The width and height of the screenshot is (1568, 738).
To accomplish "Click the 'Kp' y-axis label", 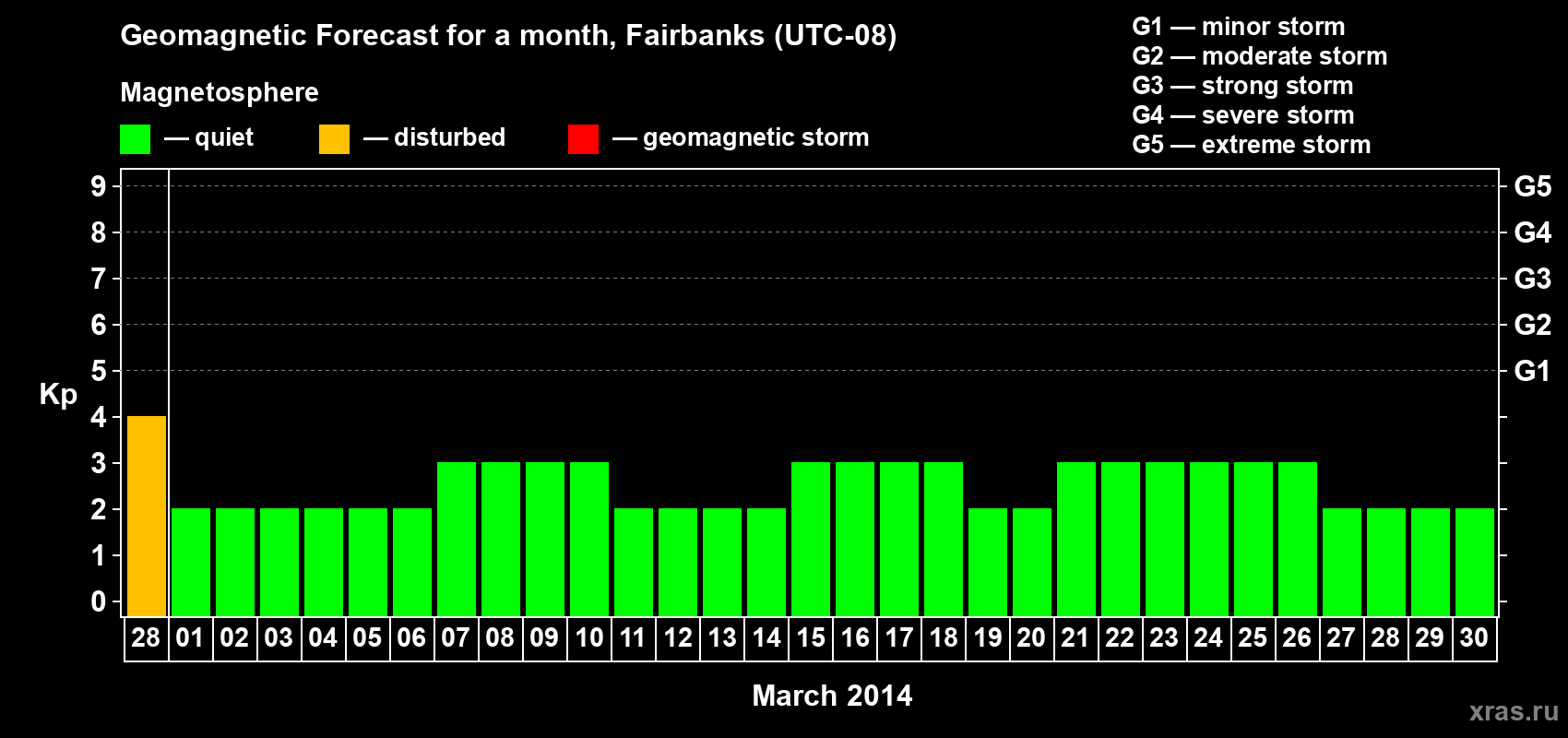I will coord(58,395).
